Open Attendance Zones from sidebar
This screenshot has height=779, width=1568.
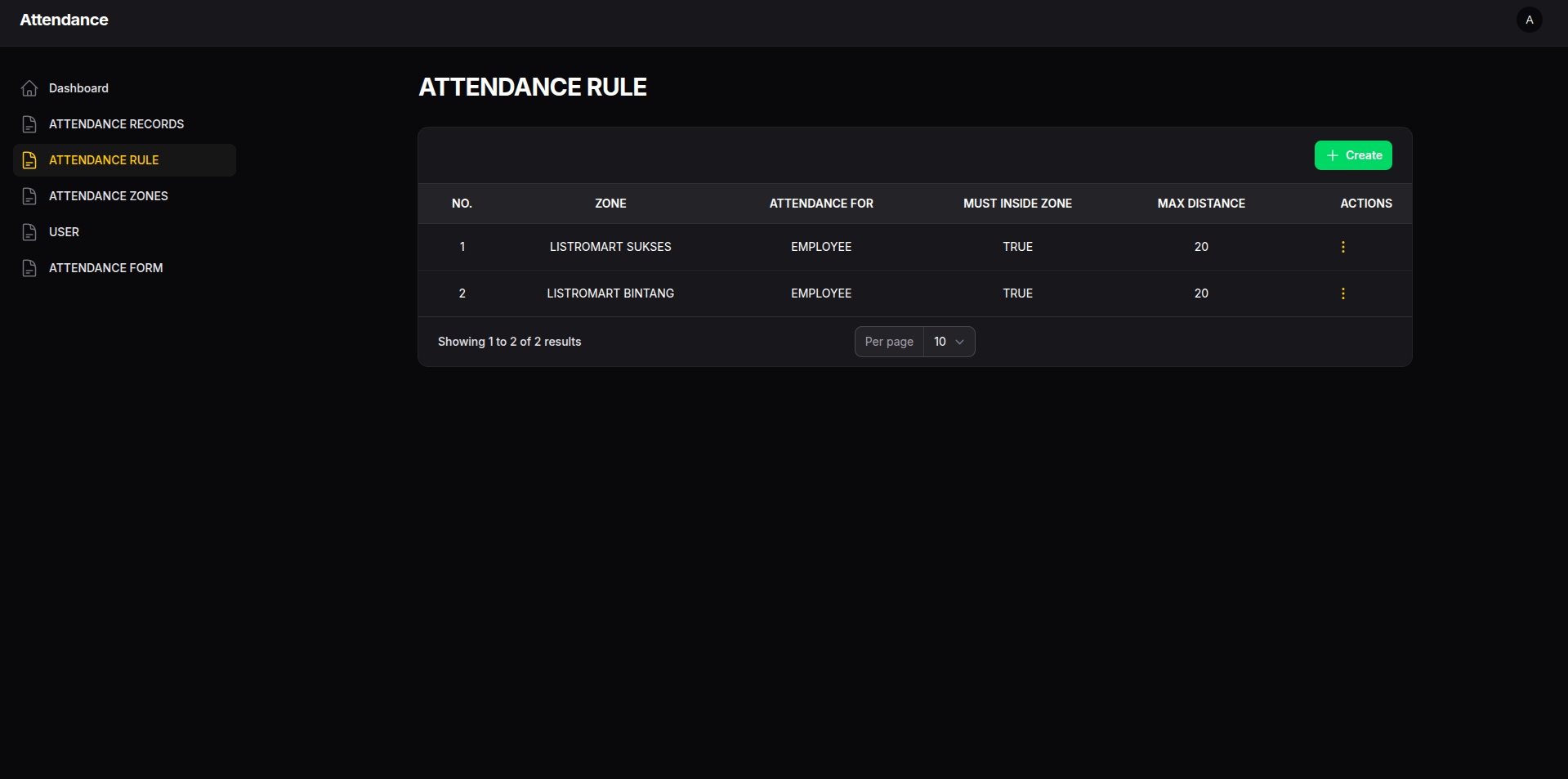pos(108,196)
